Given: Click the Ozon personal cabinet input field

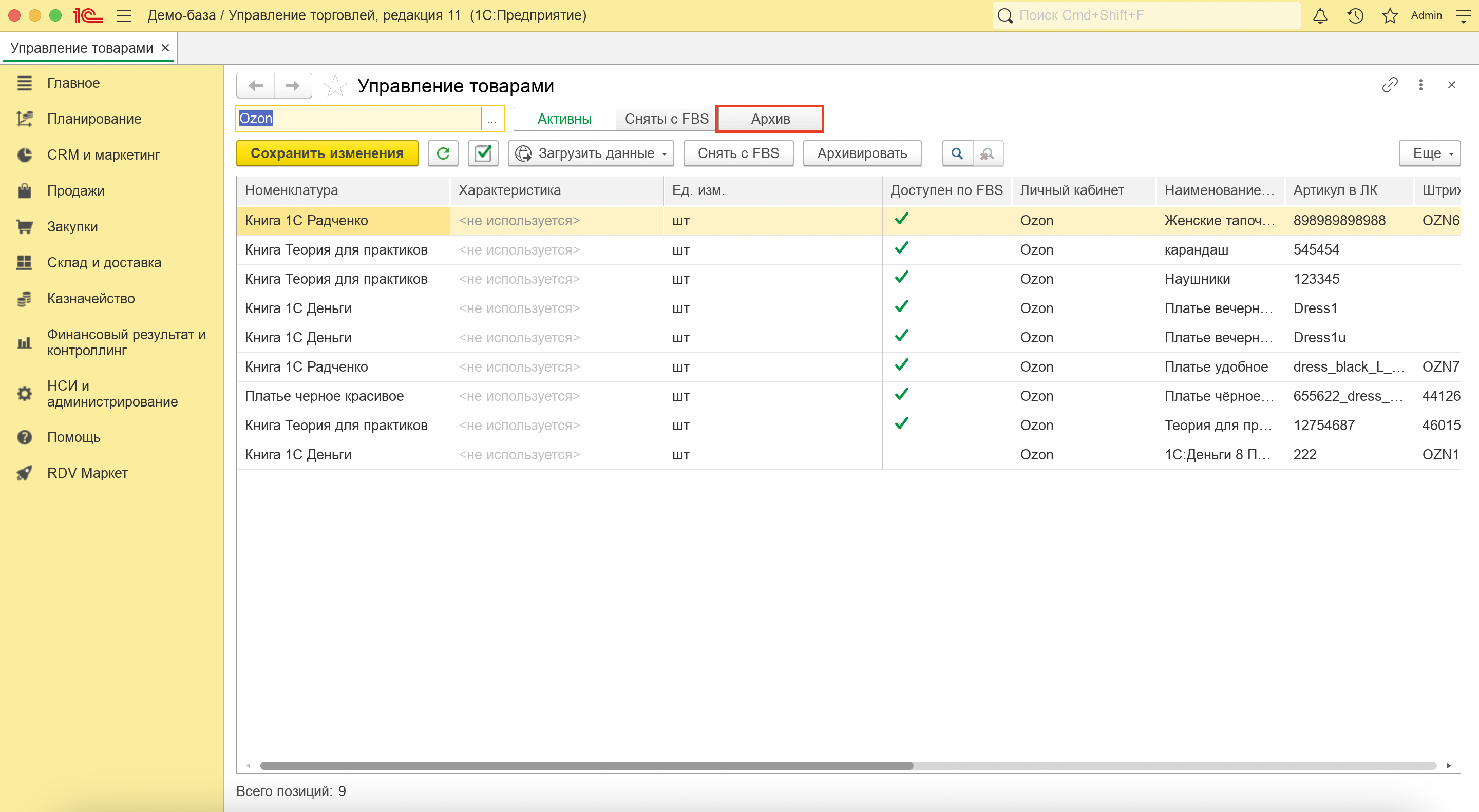Looking at the screenshot, I should [359, 119].
